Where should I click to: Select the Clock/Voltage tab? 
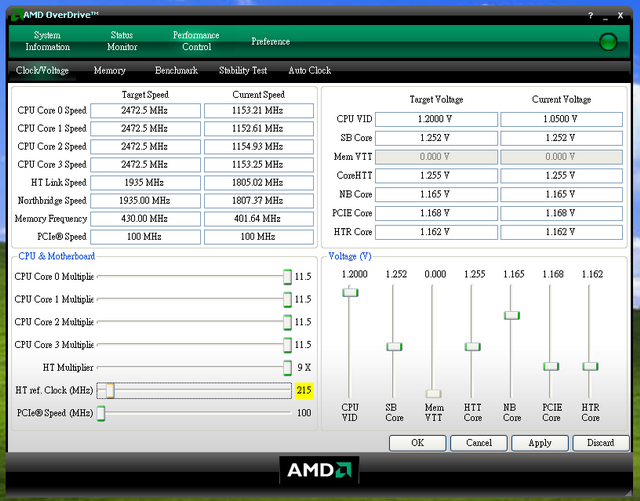point(42,71)
